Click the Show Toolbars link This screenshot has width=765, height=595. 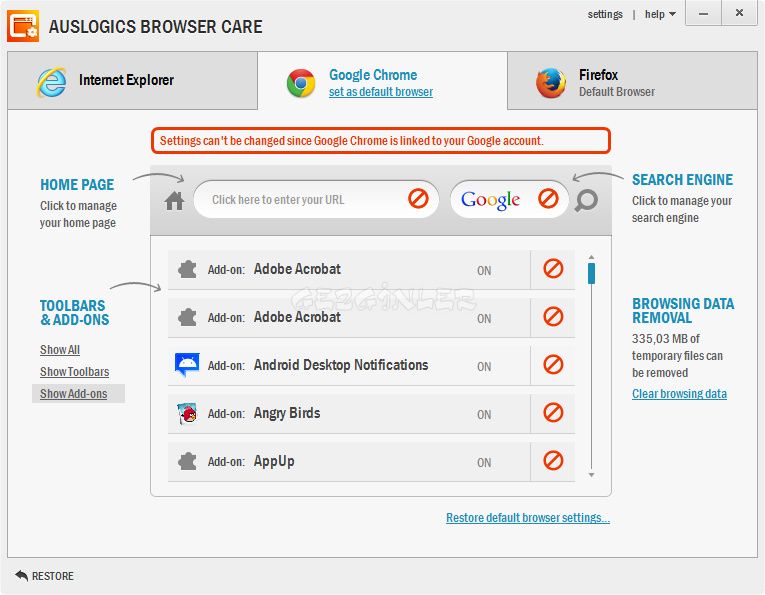coord(74,372)
